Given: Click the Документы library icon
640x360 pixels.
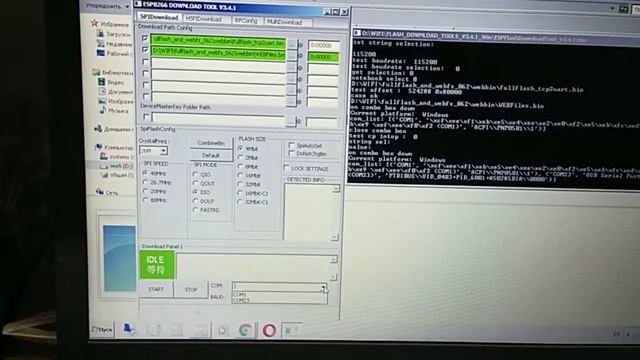Looking at the screenshot, I should click(x=102, y=91).
